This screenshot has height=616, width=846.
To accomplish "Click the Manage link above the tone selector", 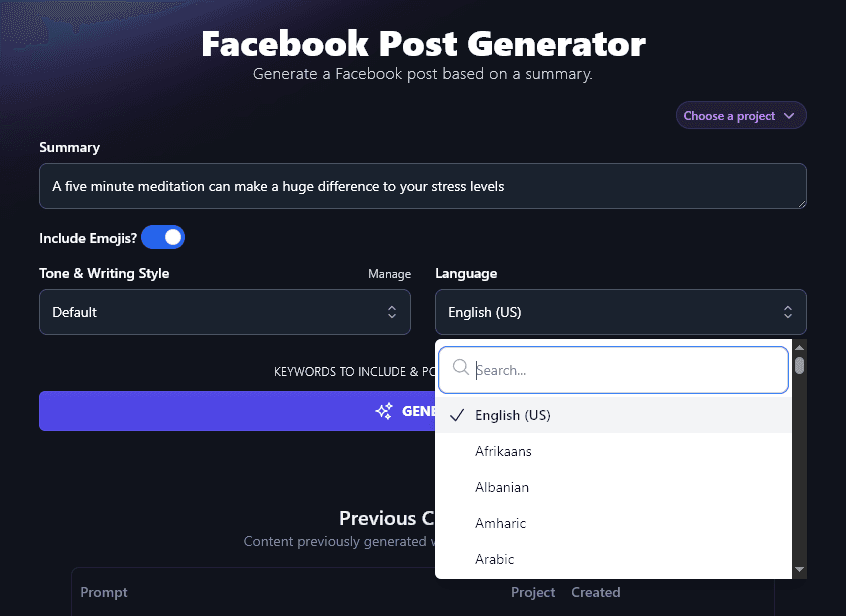I will tap(389, 273).
